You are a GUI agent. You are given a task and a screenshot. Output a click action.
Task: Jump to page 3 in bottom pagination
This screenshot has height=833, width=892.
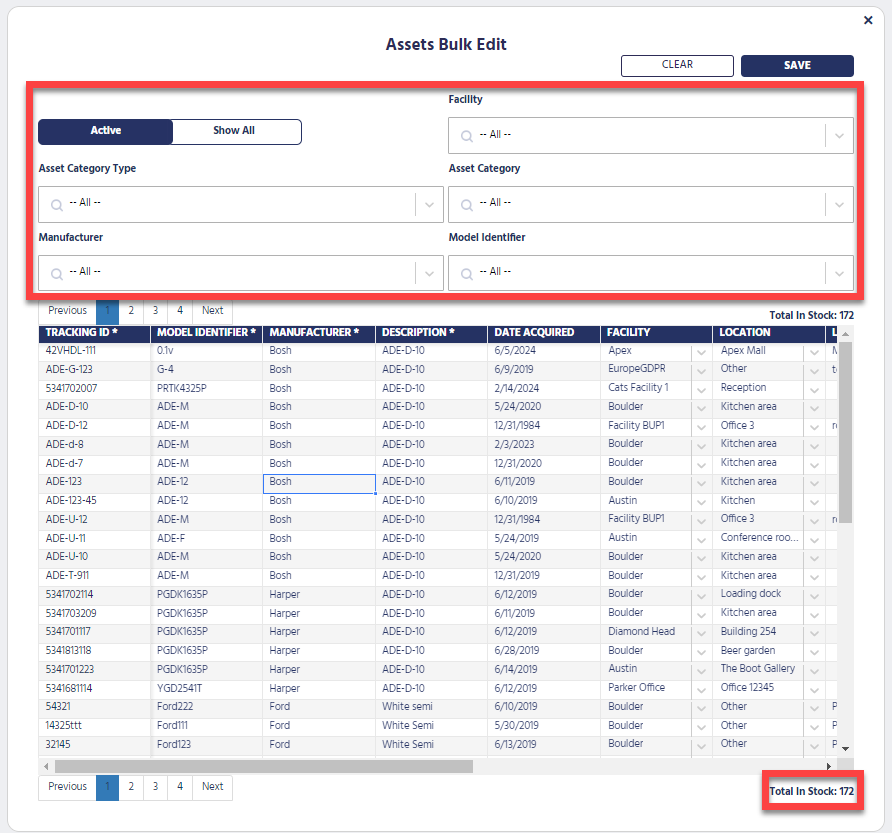pos(155,787)
